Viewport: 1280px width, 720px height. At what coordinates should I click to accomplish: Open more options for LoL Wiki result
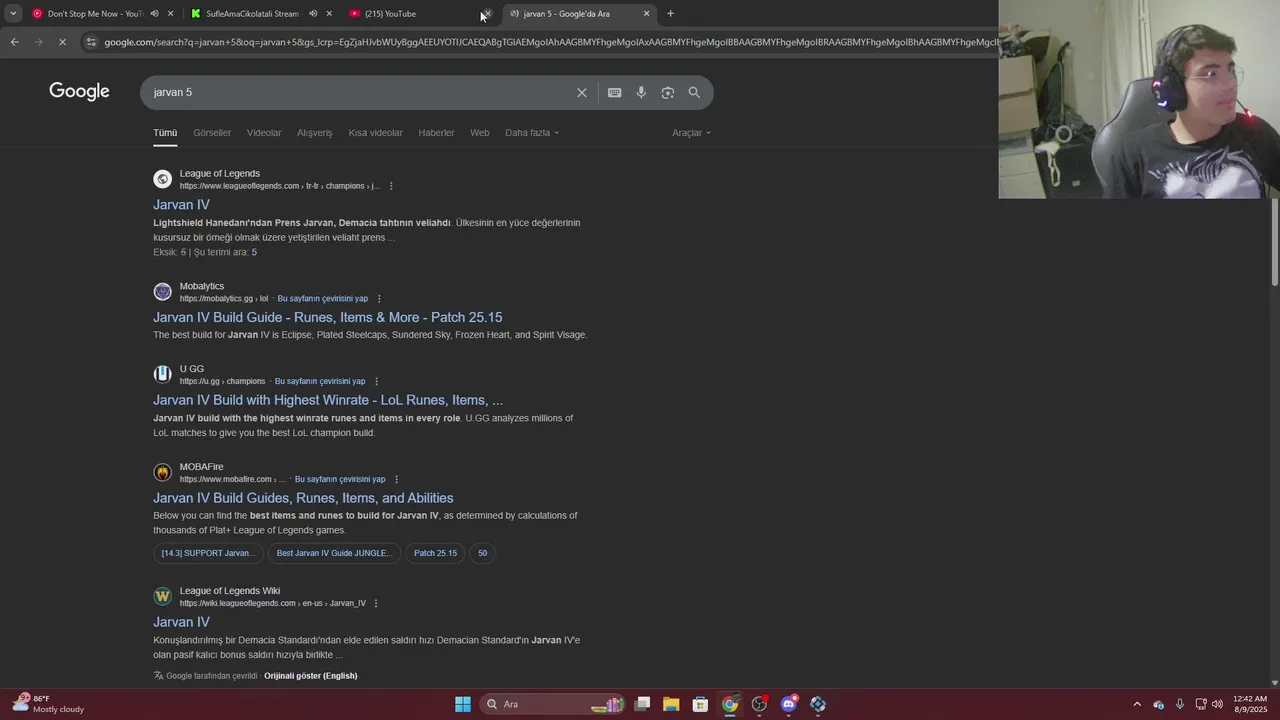pyautogui.click(x=376, y=603)
